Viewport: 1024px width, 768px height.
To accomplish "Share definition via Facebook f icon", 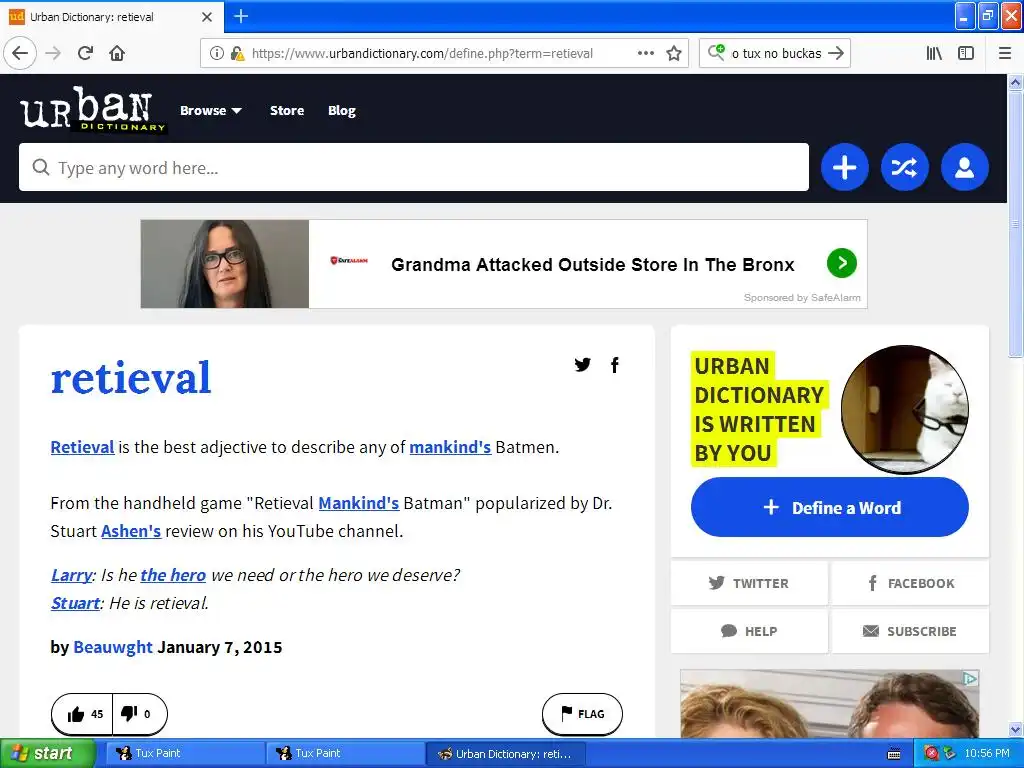I will tap(615, 364).
